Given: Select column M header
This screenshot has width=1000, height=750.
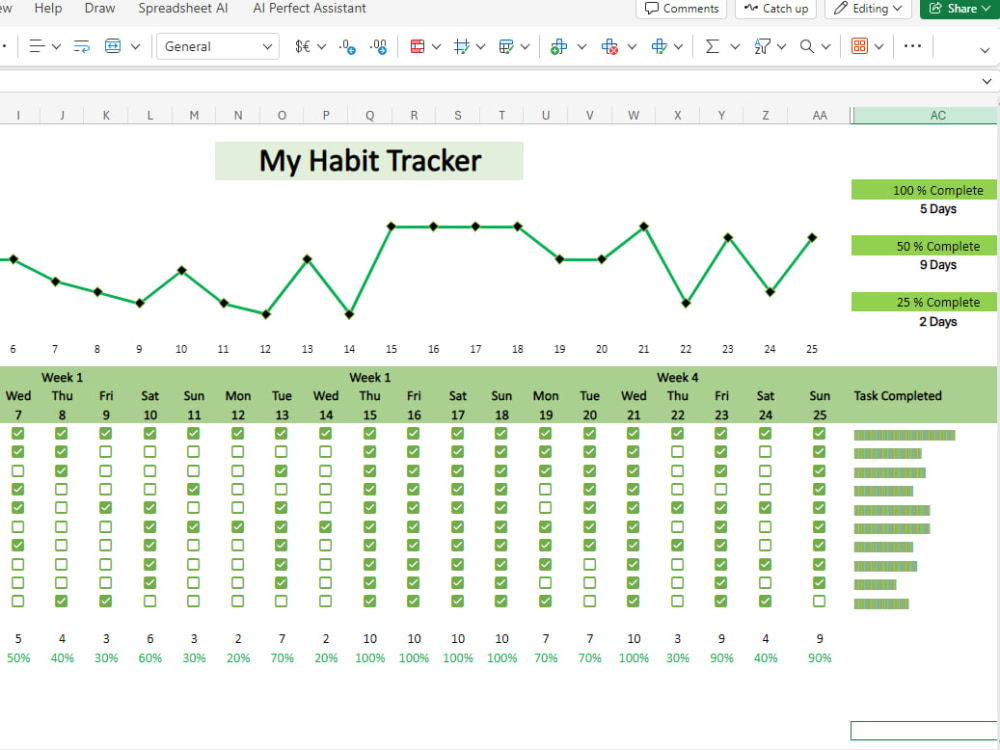Looking at the screenshot, I should pyautogui.click(x=194, y=115).
